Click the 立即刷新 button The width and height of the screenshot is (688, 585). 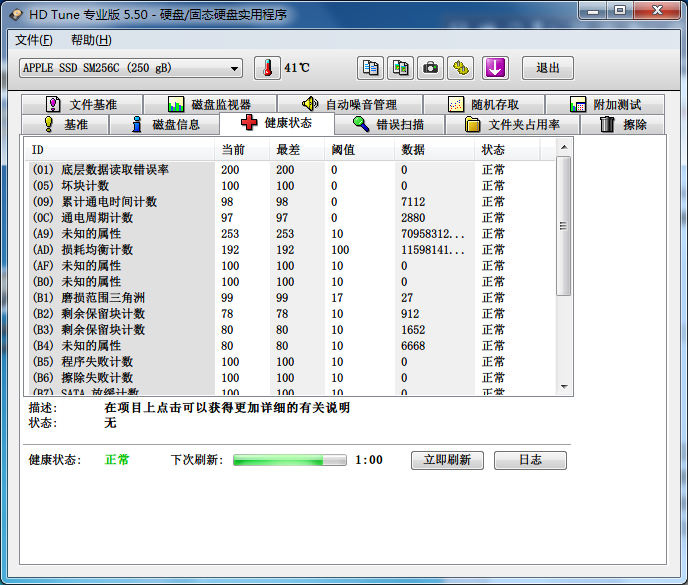(x=447, y=460)
